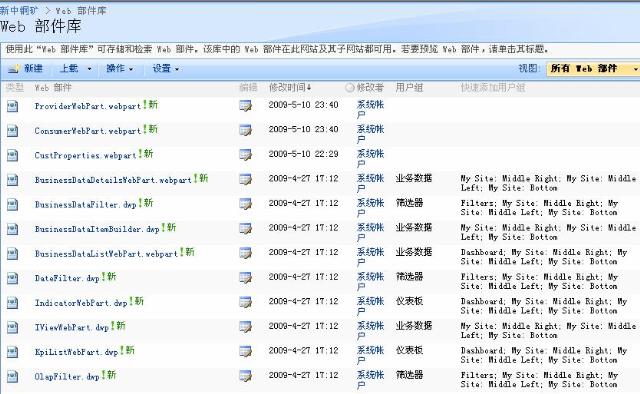640x394 pixels.
Task: Open BusinessDataListWebPart.webpart link
Action: (106, 254)
